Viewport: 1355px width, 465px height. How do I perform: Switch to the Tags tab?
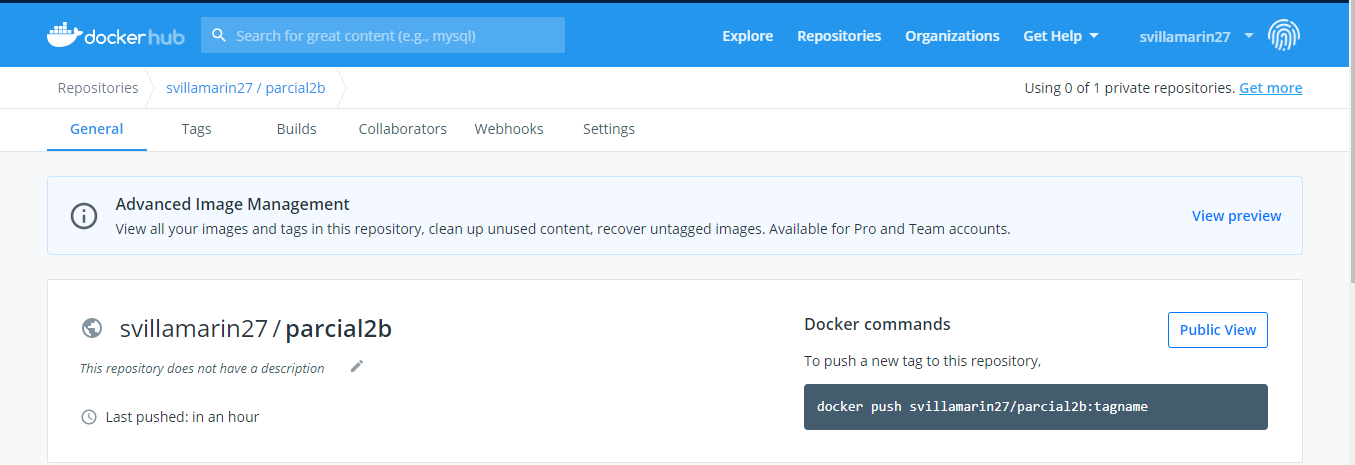(x=196, y=129)
